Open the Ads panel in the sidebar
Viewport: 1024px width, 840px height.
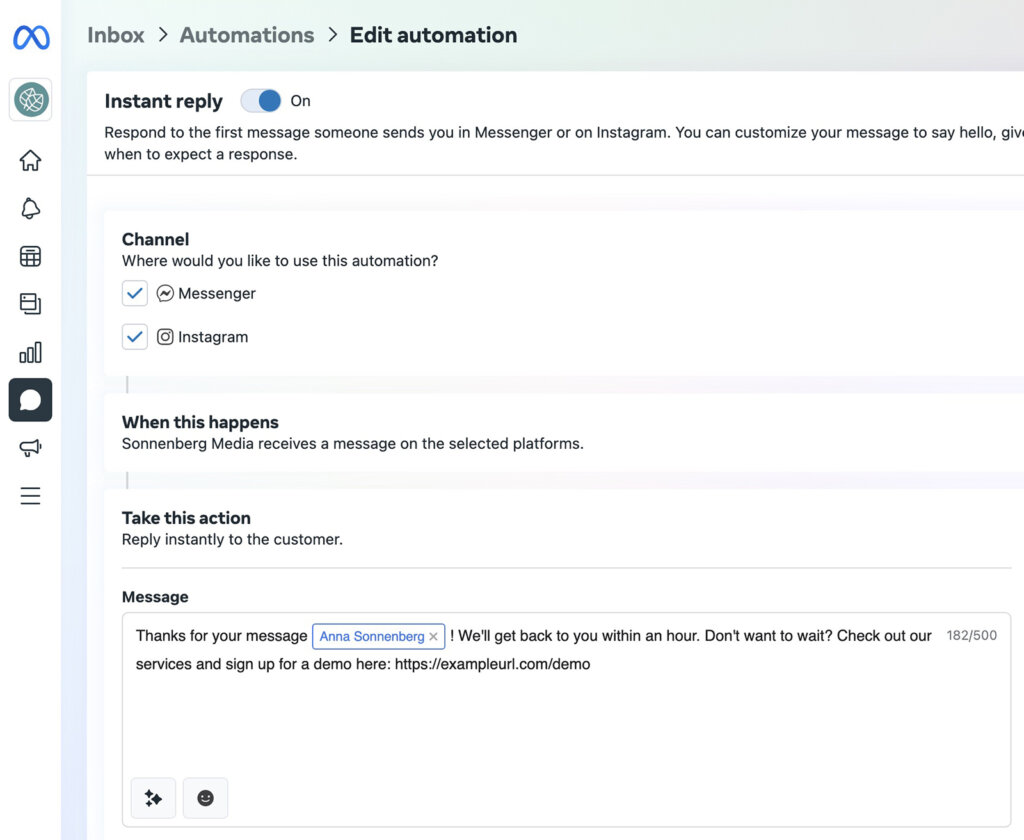30,256
